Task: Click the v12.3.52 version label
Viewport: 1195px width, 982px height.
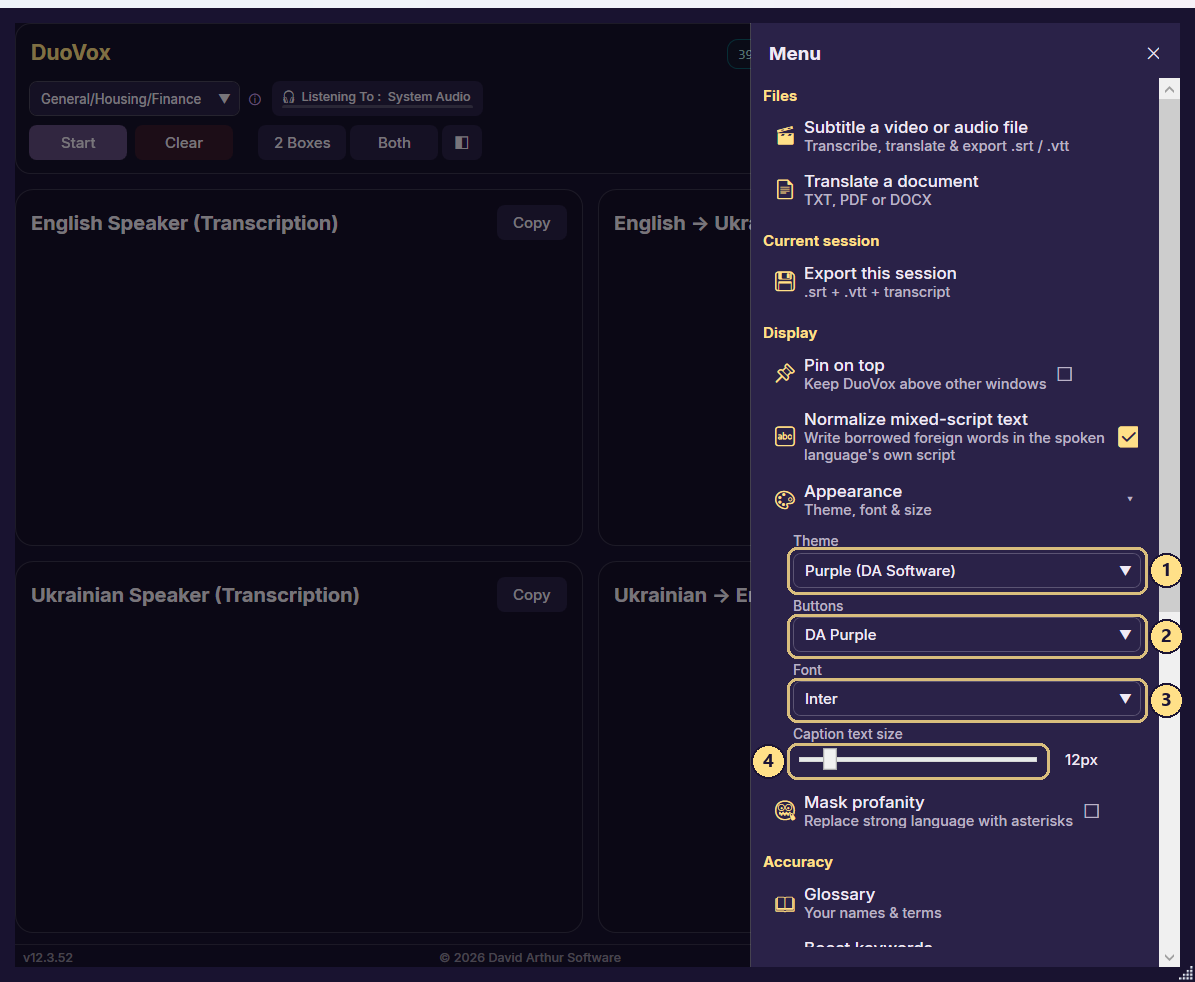Action: pyautogui.click(x=48, y=958)
